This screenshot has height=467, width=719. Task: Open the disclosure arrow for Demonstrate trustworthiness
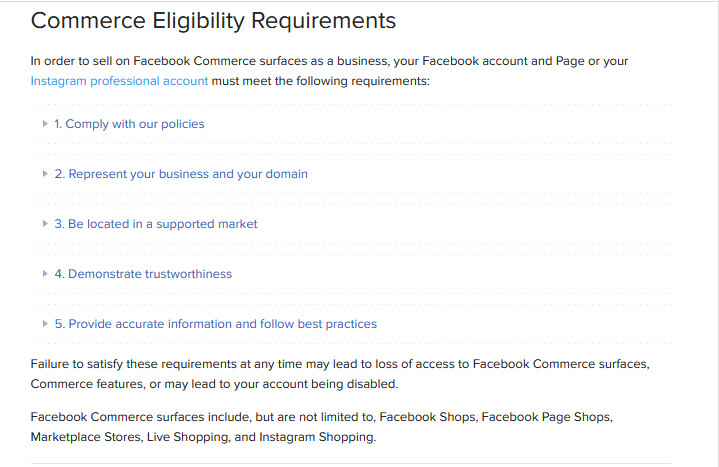coord(45,273)
